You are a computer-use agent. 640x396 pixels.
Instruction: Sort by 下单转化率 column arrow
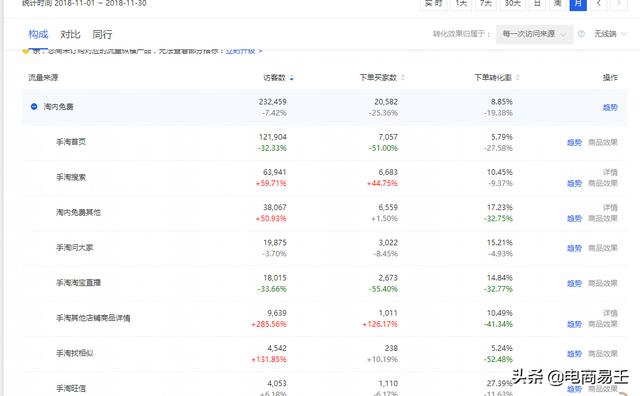point(518,78)
